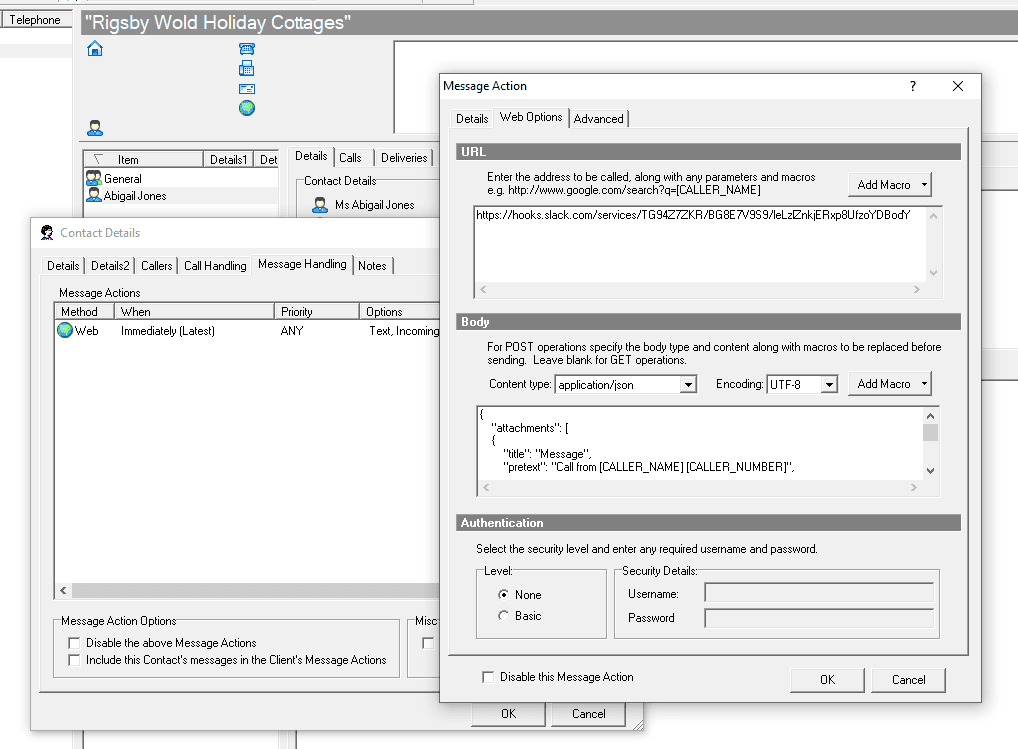
Task: Click OK in the Contact Details window
Action: (508, 713)
